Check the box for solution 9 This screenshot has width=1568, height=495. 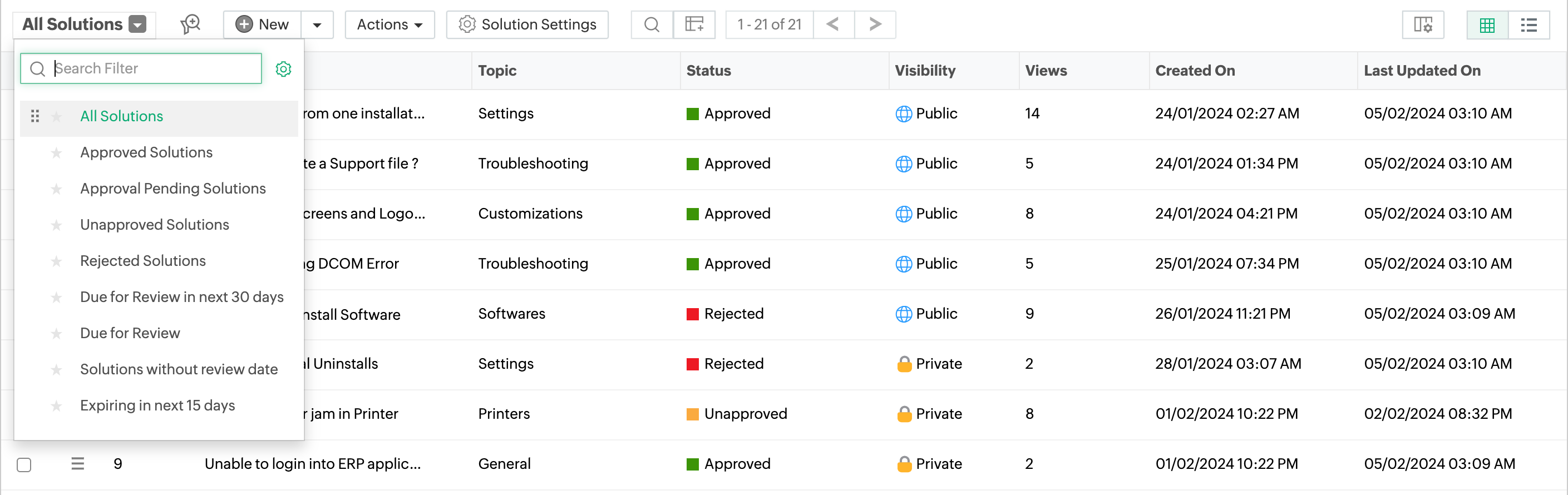[24, 464]
